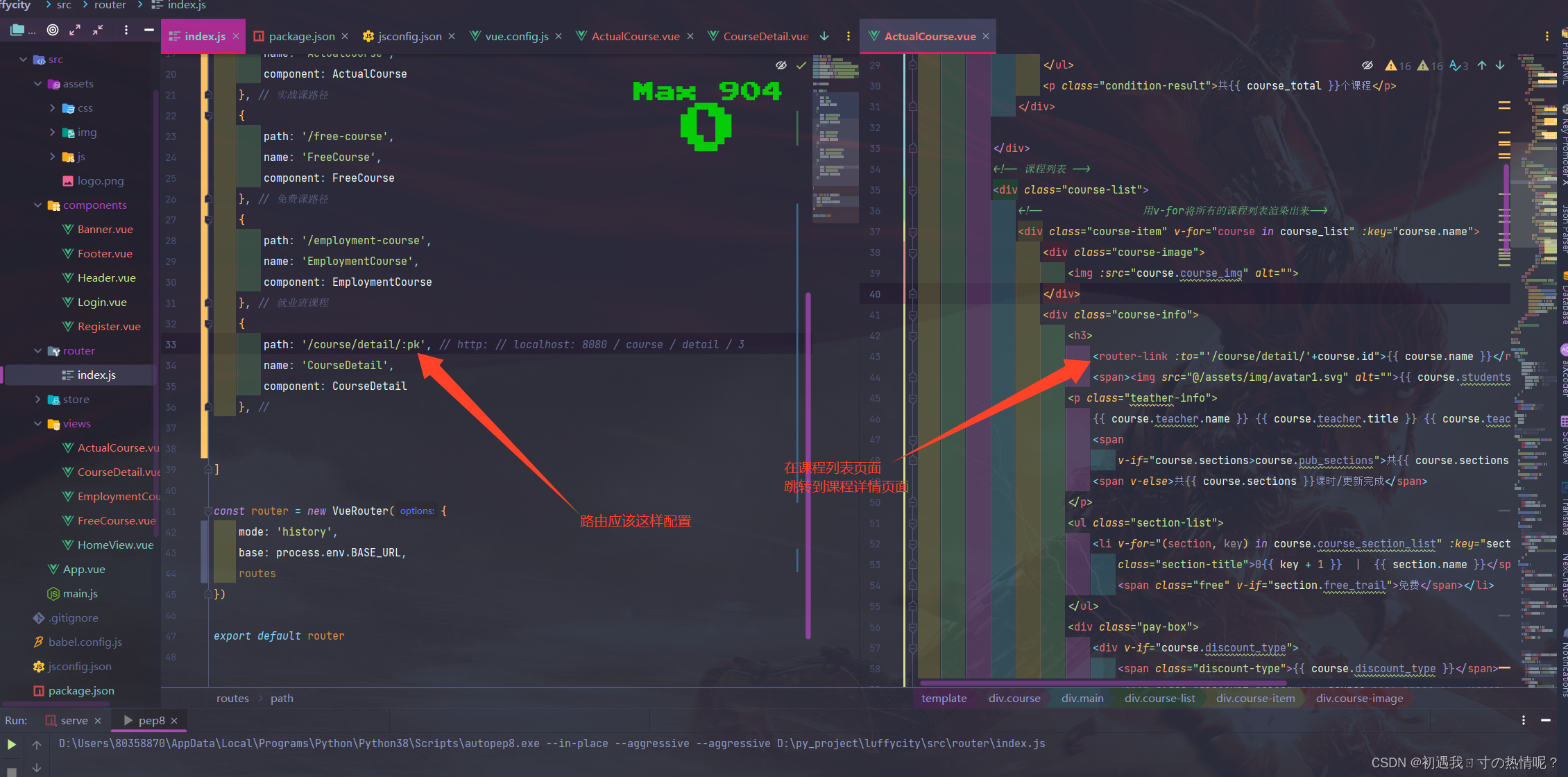Toggle eye icon in ActualCourse.vue editor
1568x777 pixels.
click(x=1367, y=65)
